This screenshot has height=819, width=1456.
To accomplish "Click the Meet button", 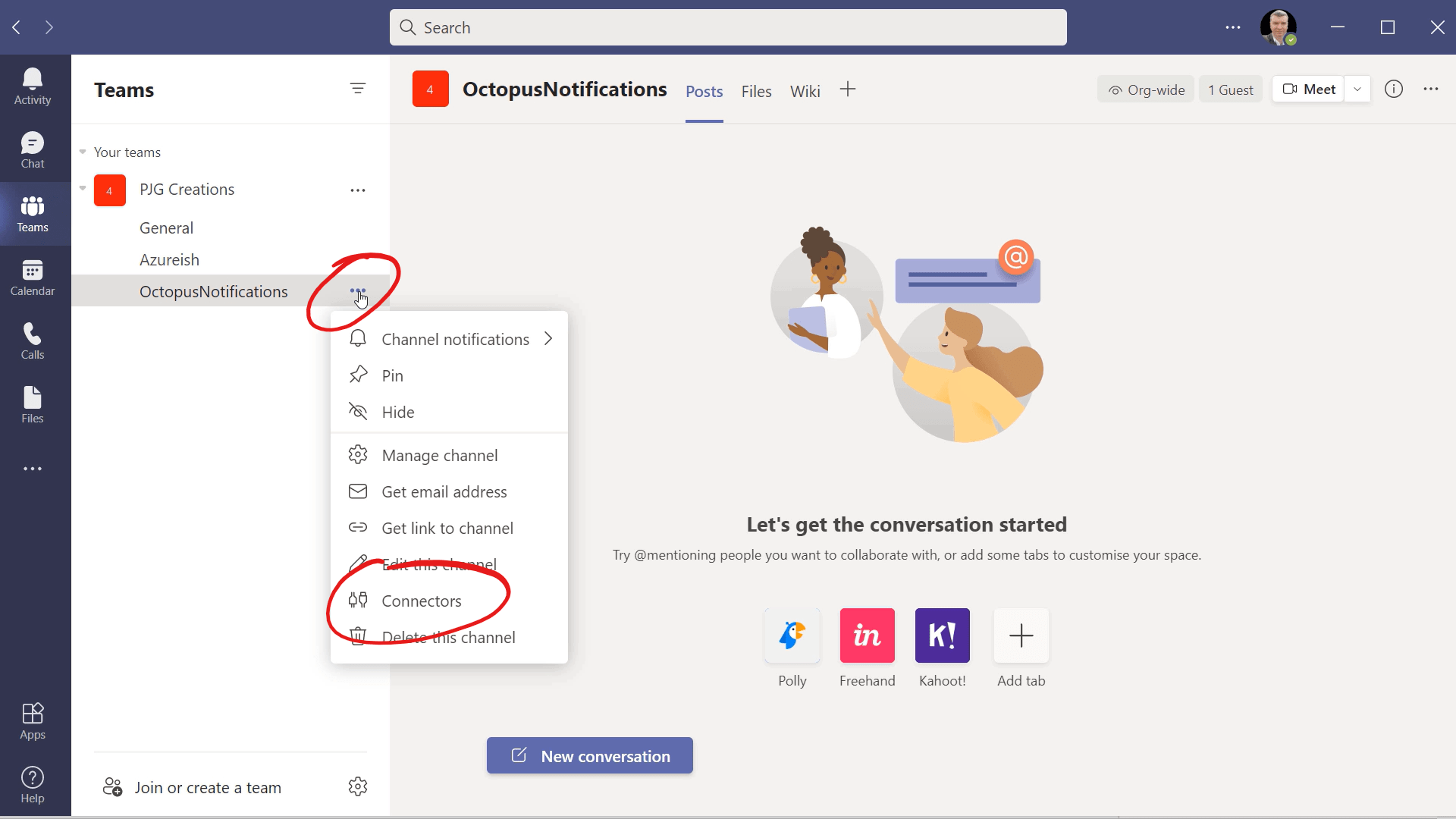I will [1308, 89].
